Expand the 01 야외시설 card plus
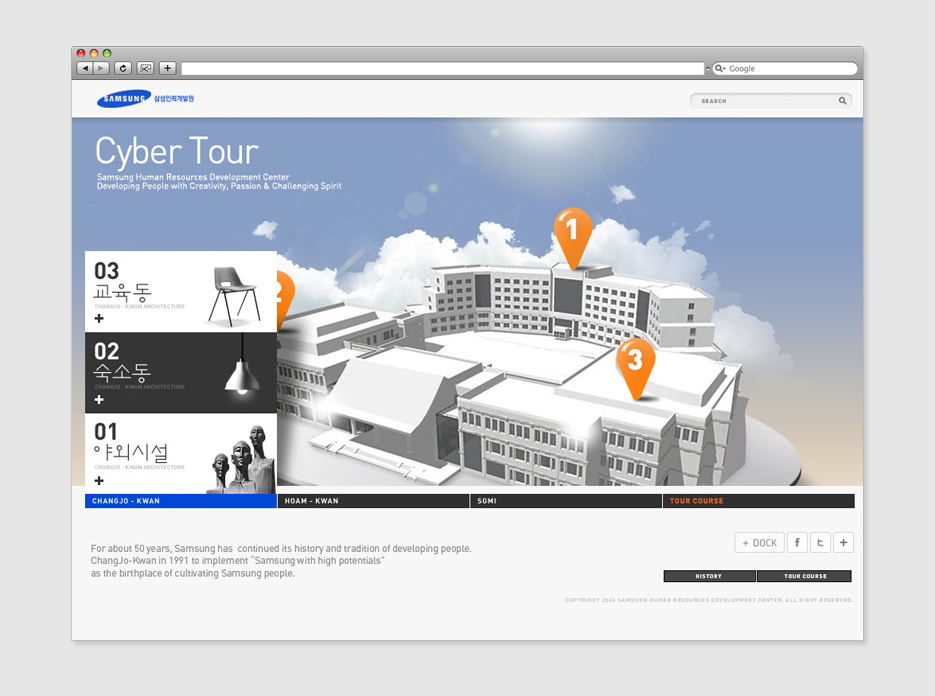The image size is (935, 696). click(99, 481)
